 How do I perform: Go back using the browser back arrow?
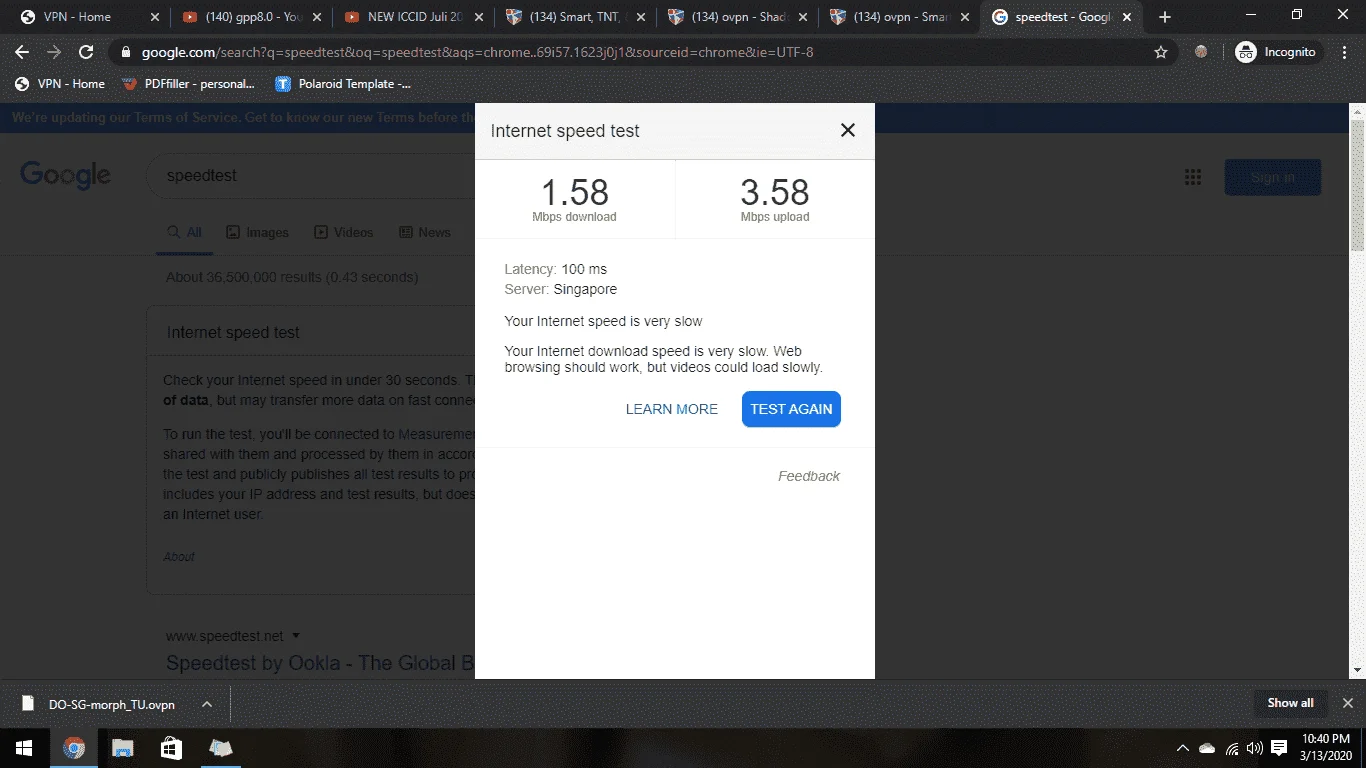(22, 52)
